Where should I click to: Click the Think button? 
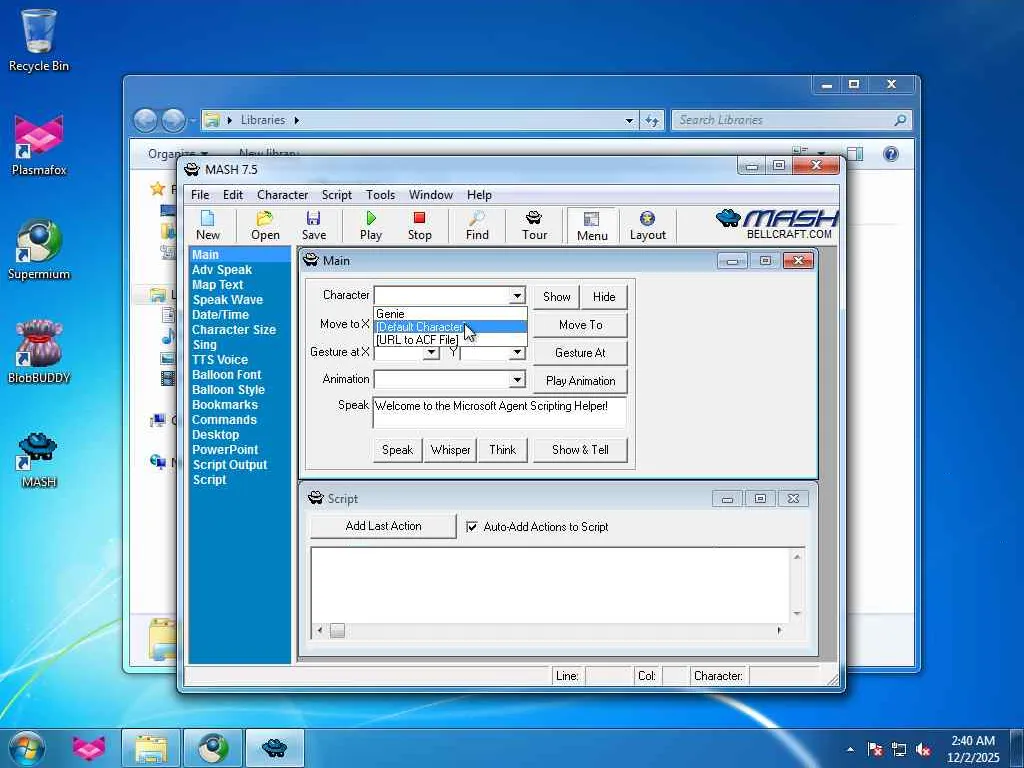[x=502, y=450]
